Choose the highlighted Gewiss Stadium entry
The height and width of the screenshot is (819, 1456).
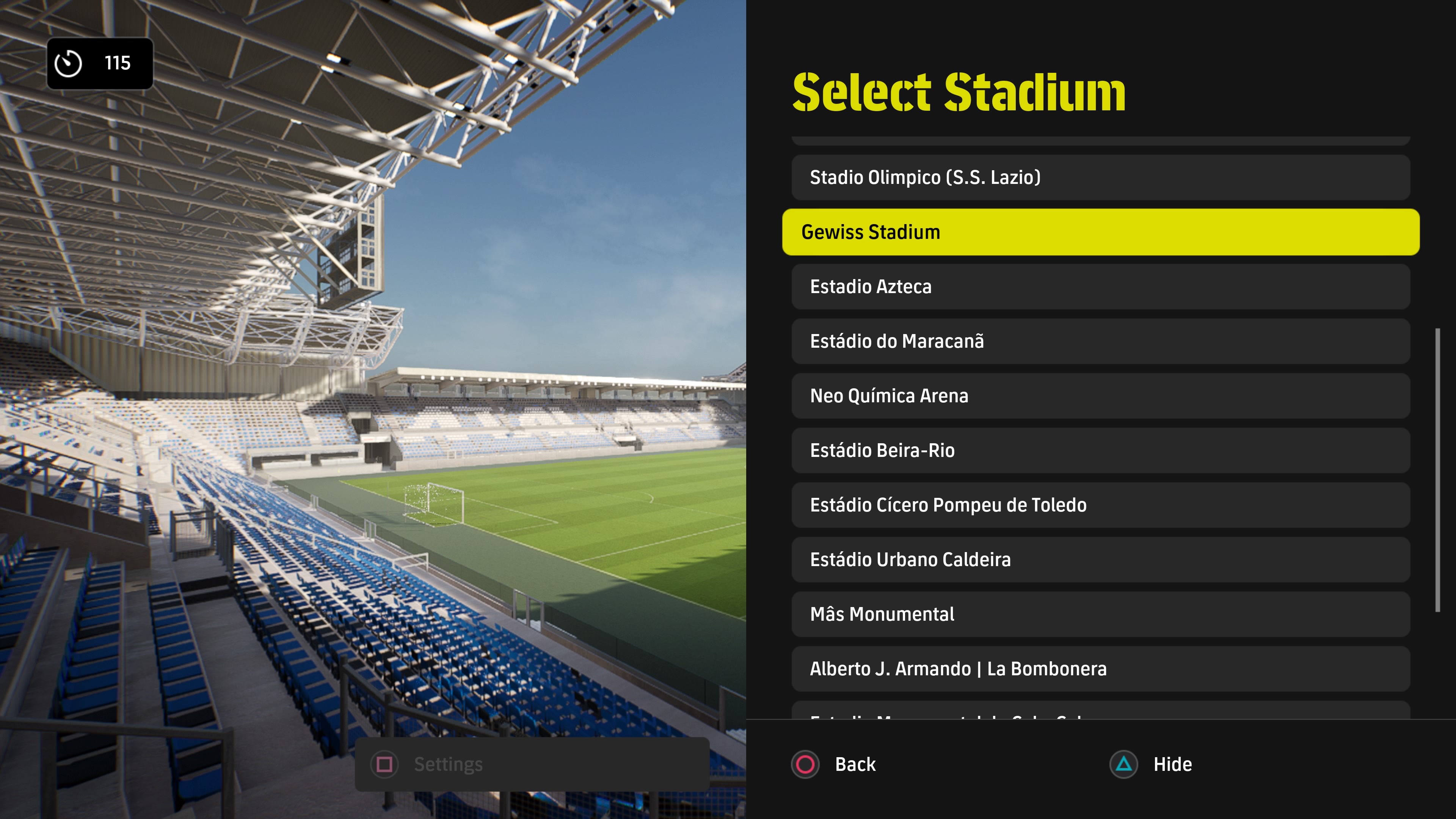click(1100, 232)
